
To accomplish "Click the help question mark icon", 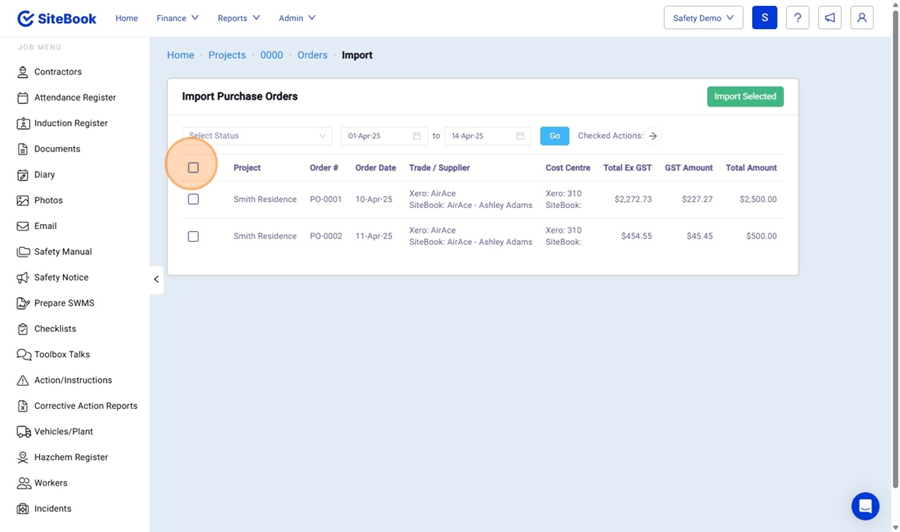I will 797,18.
